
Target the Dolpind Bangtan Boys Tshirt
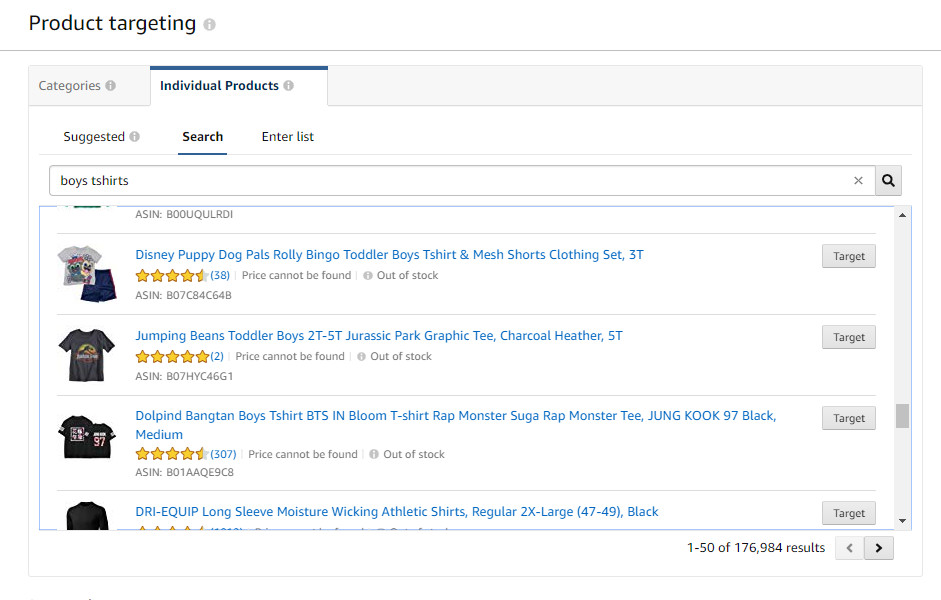pyautogui.click(x=848, y=418)
